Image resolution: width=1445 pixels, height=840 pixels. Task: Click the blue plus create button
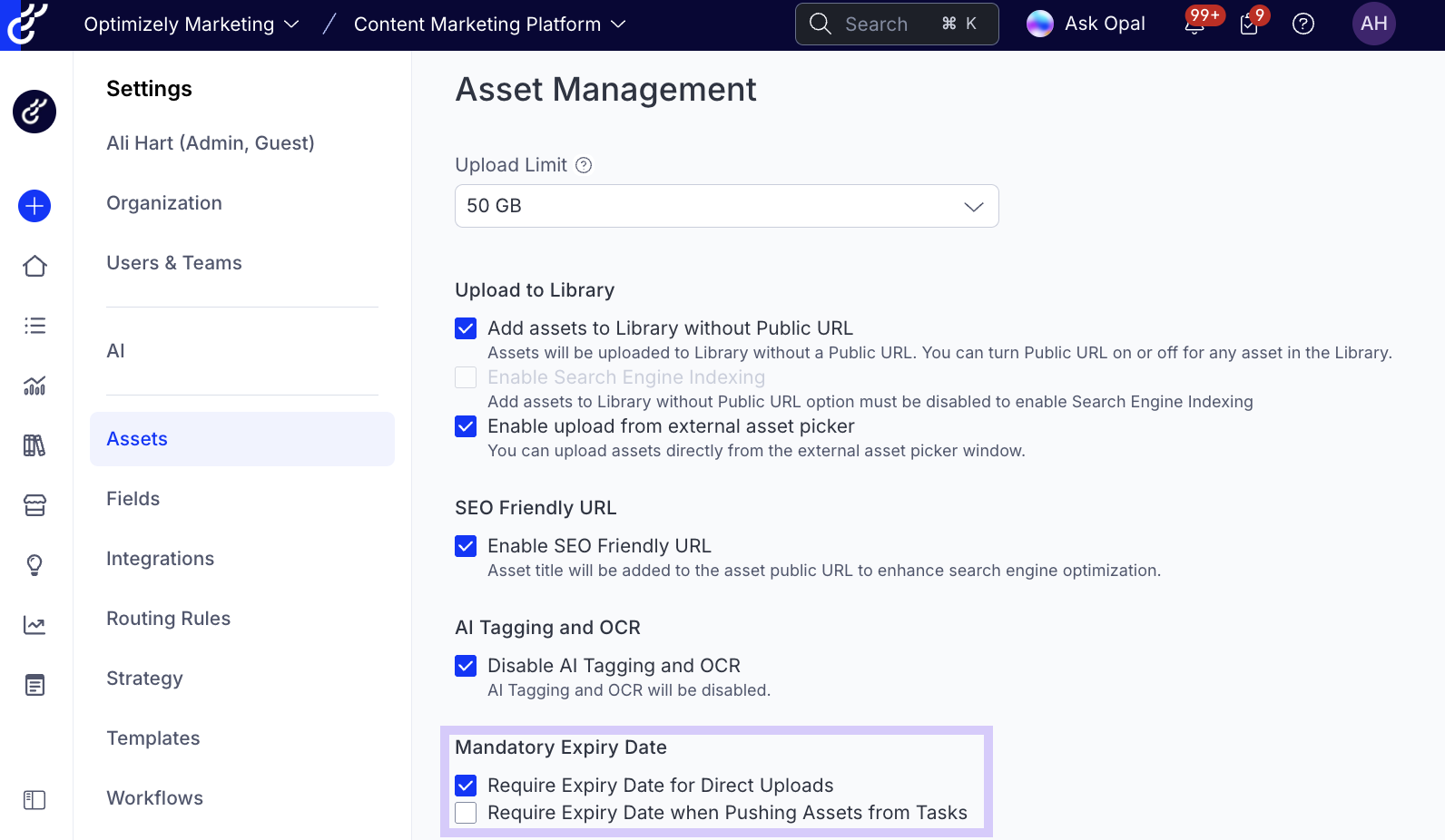tap(34, 206)
